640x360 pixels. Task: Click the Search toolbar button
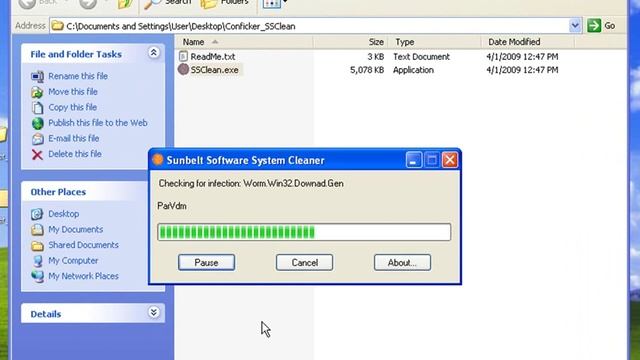[x=168, y=3]
